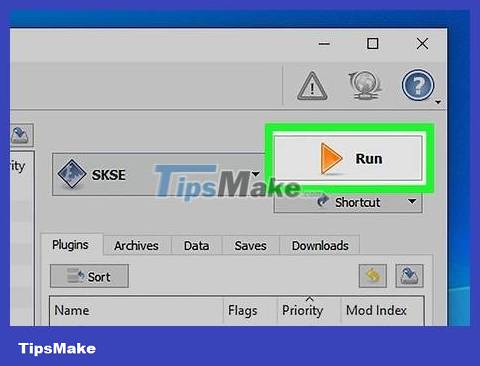Click the Shortcut button
The height and width of the screenshot is (366, 480).
click(348, 202)
